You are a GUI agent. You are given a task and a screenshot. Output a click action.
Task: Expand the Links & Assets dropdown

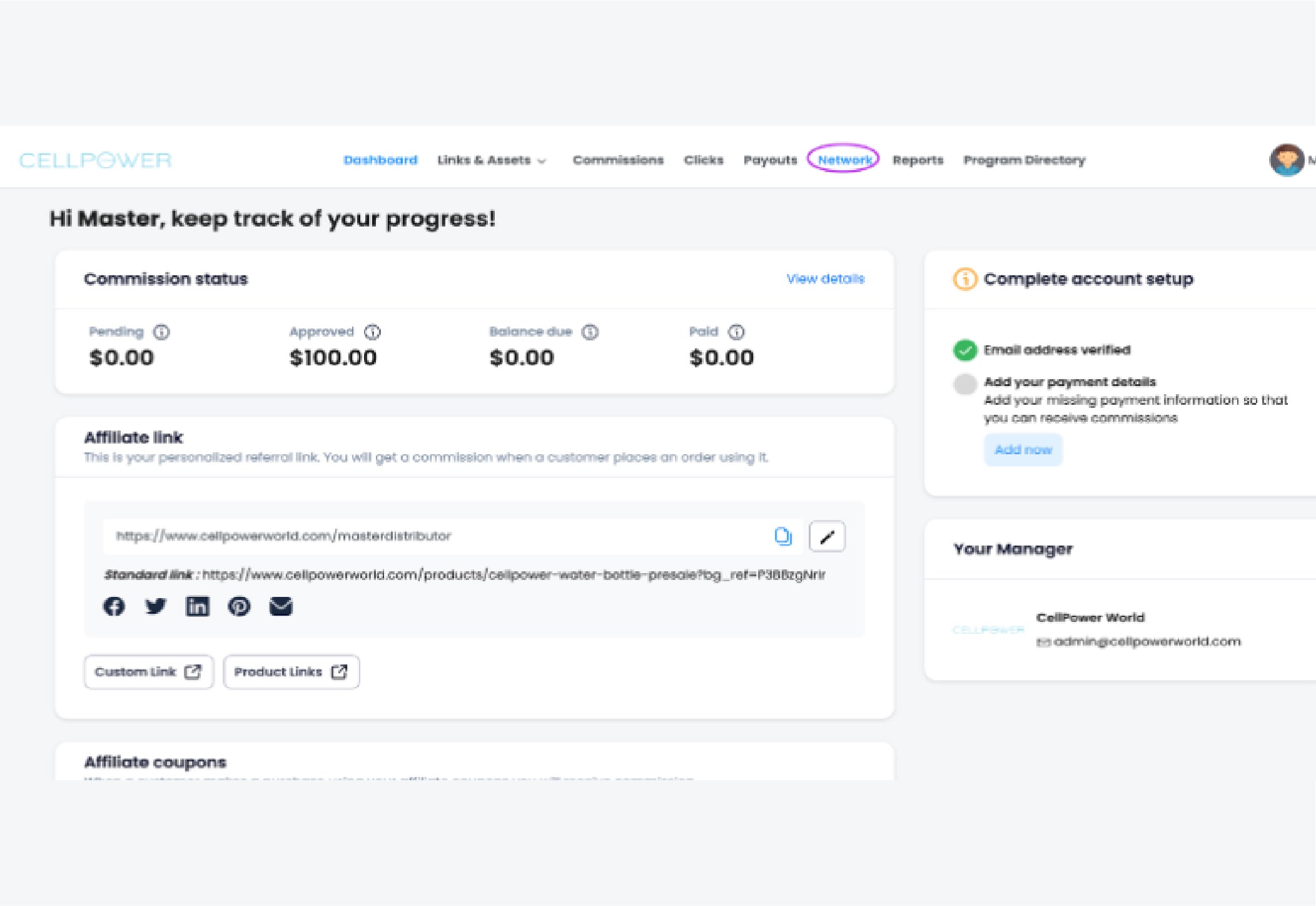click(x=492, y=160)
